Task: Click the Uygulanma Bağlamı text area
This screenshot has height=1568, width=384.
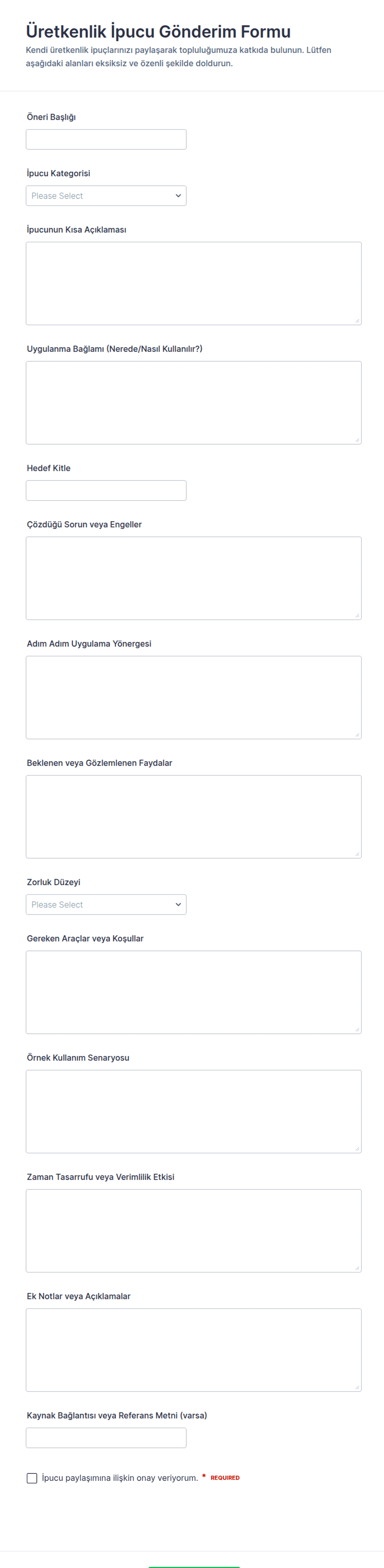Action: (x=194, y=403)
